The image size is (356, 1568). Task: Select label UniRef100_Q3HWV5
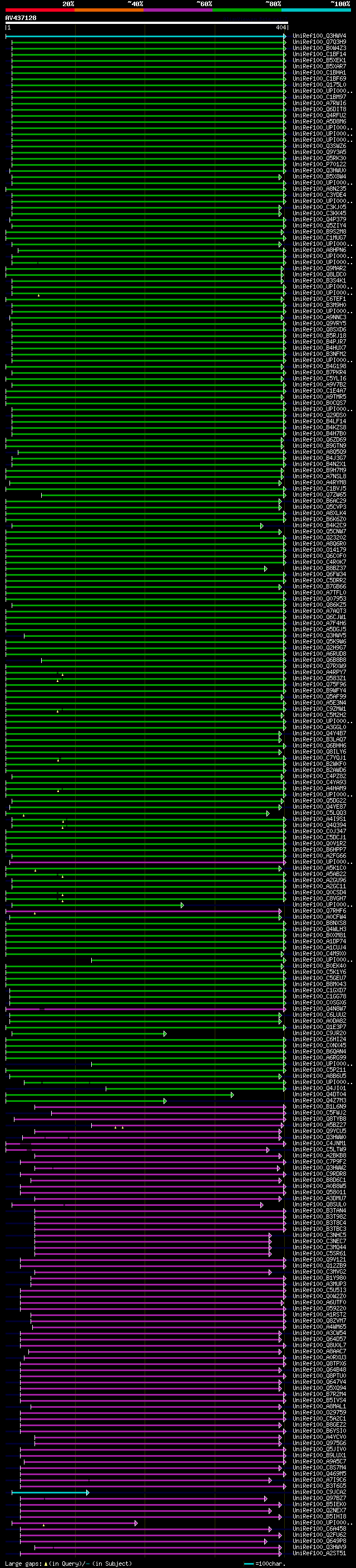[319, 635]
